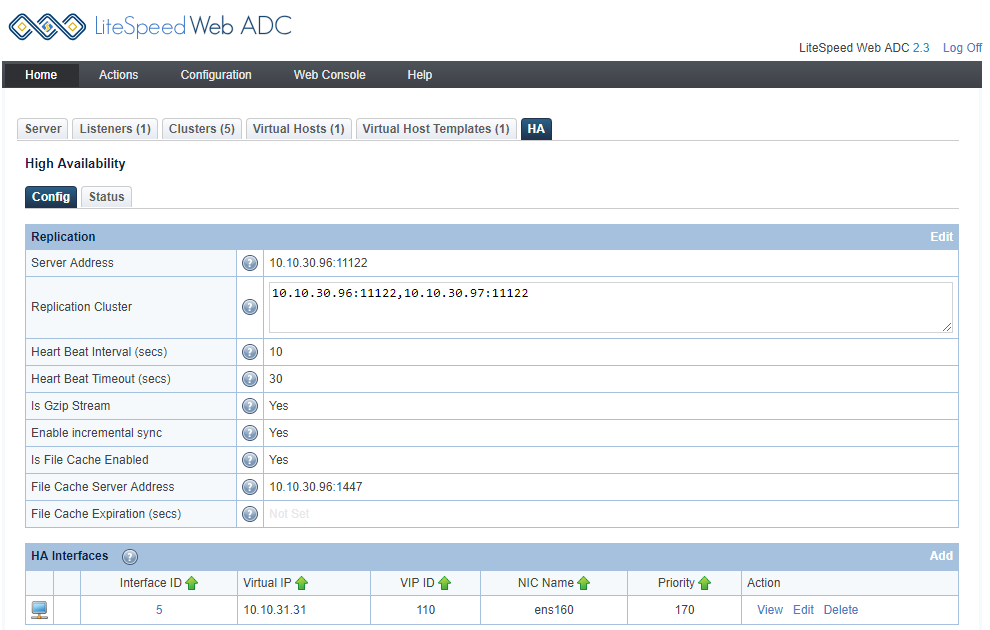Click the network interface icon in row 5
Viewport: 990px width, 630px height.
pos(40,610)
